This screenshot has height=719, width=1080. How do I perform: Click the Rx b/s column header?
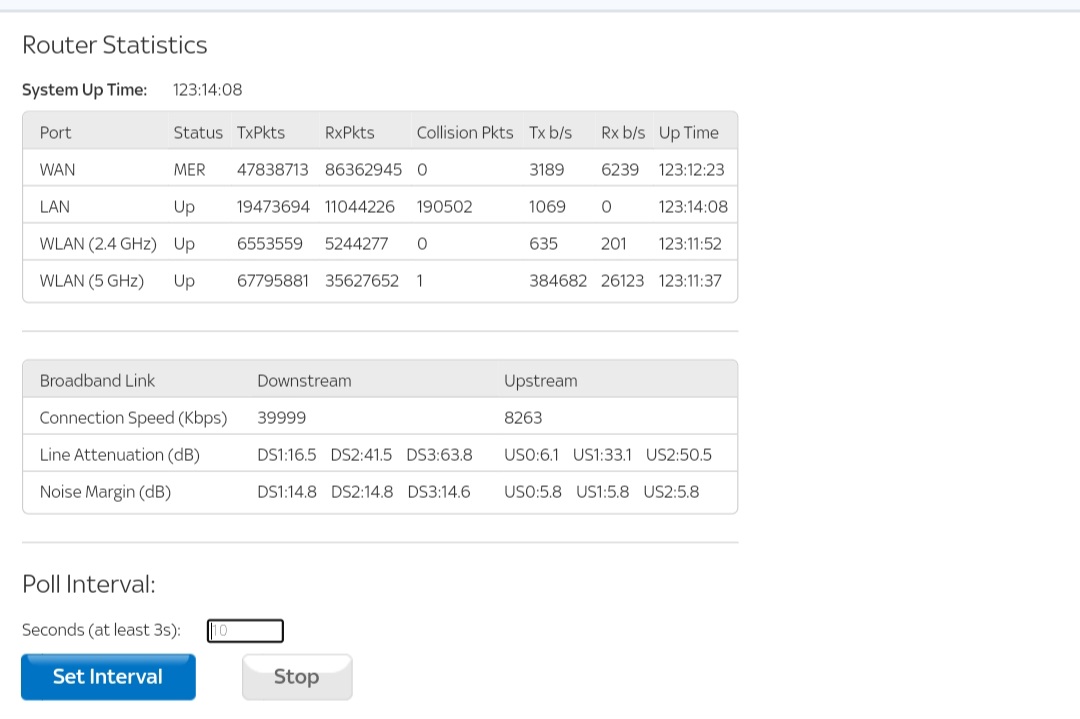tap(623, 132)
